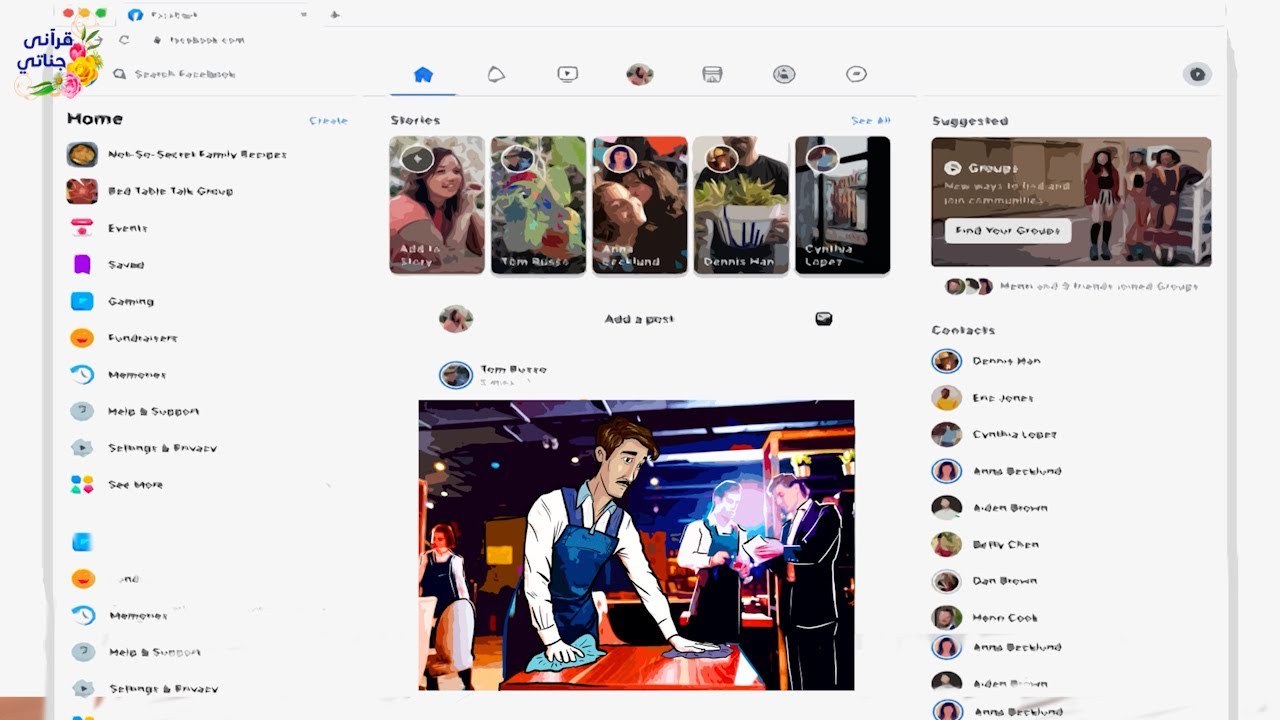
Task: Click See All for Stories
Action: click(x=870, y=120)
